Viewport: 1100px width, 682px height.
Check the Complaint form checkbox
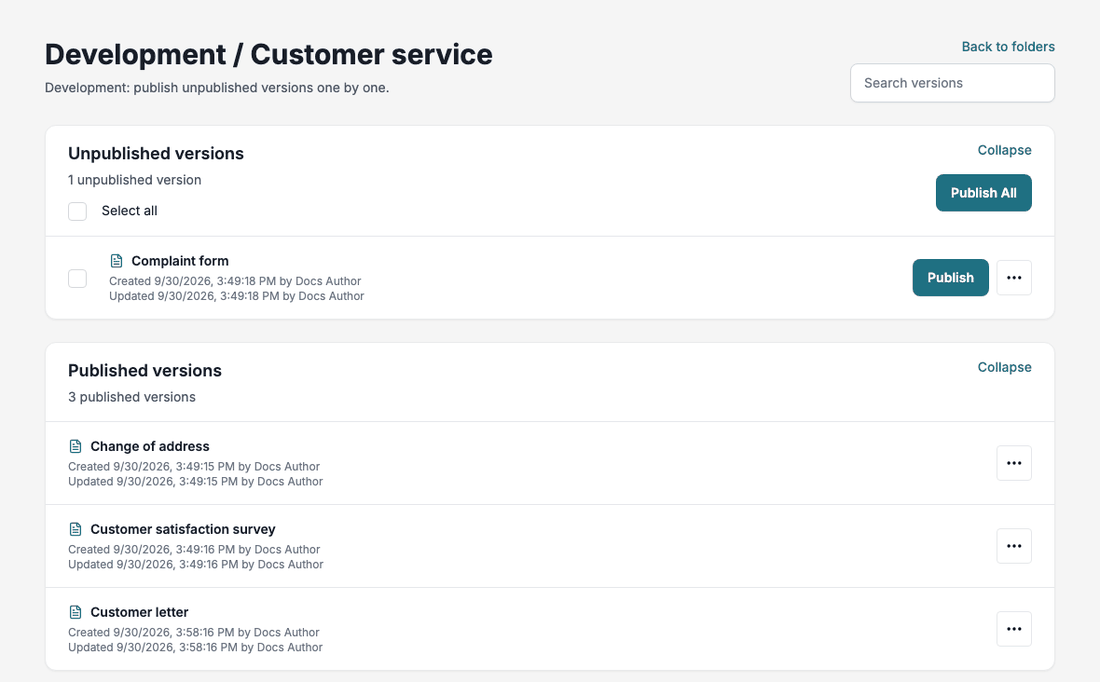(77, 279)
